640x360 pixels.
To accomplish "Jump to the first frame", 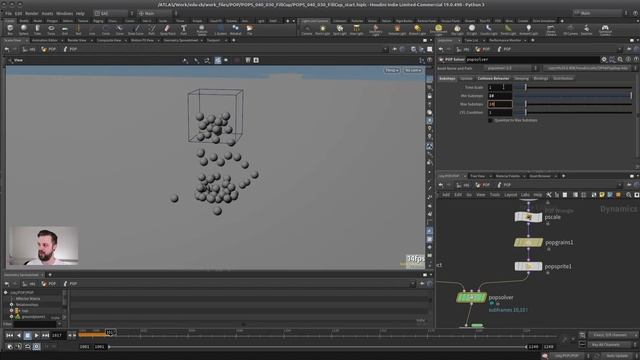I will (9, 336).
